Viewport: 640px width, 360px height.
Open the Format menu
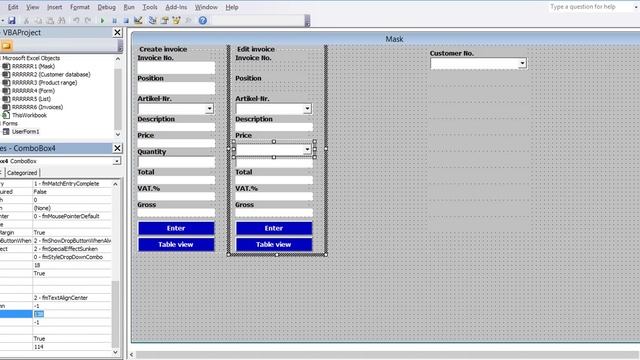click(x=80, y=7)
